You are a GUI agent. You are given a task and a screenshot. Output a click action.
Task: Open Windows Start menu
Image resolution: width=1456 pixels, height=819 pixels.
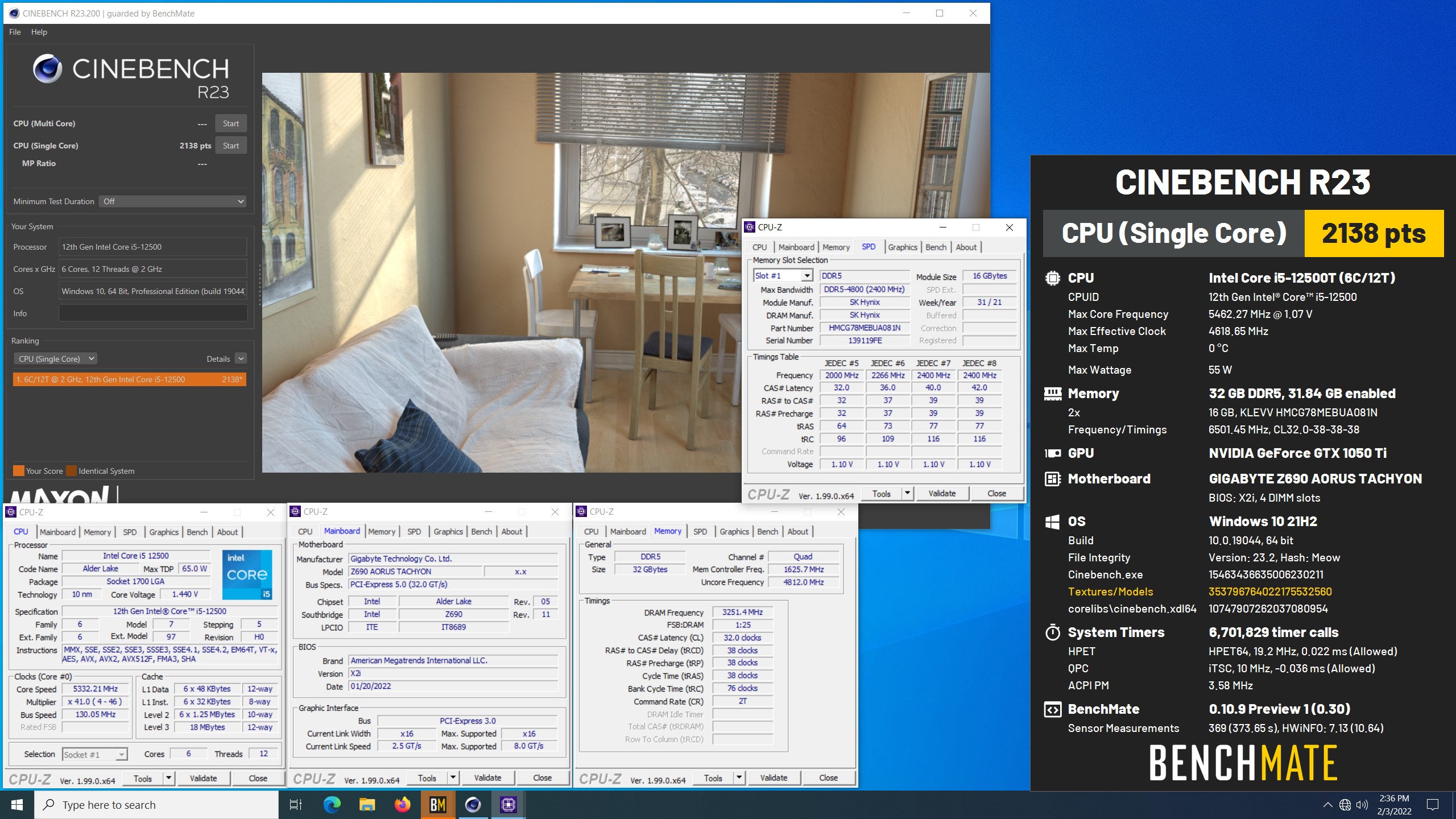click(17, 805)
